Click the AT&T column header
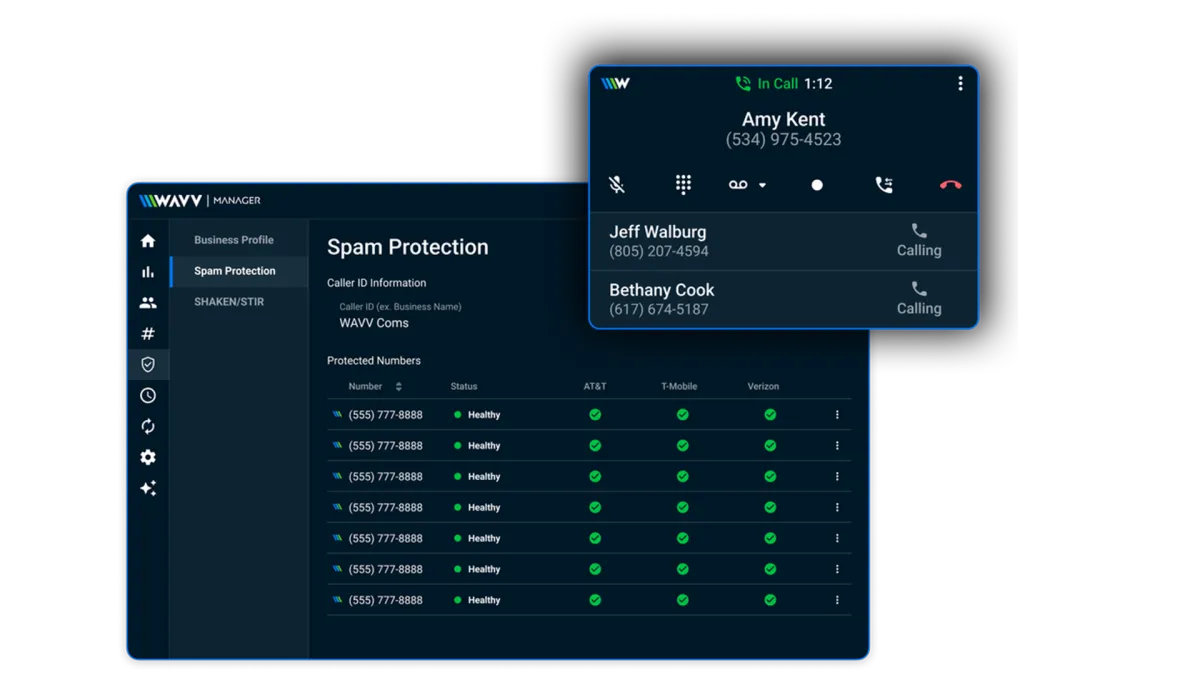1200x675 pixels. [x=595, y=386]
